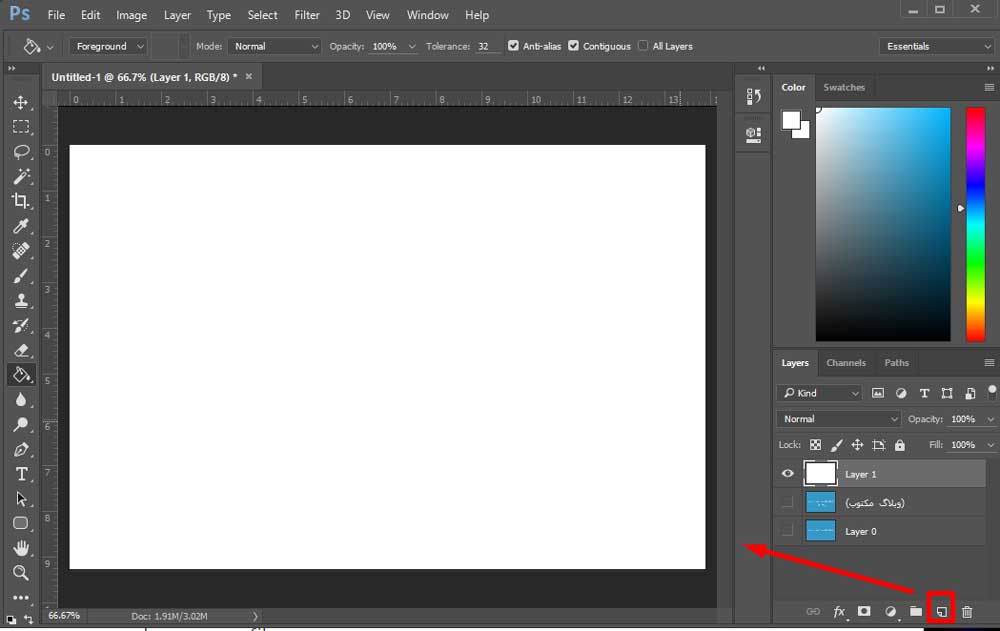
Task: Switch to the Swatches tab
Action: (844, 87)
